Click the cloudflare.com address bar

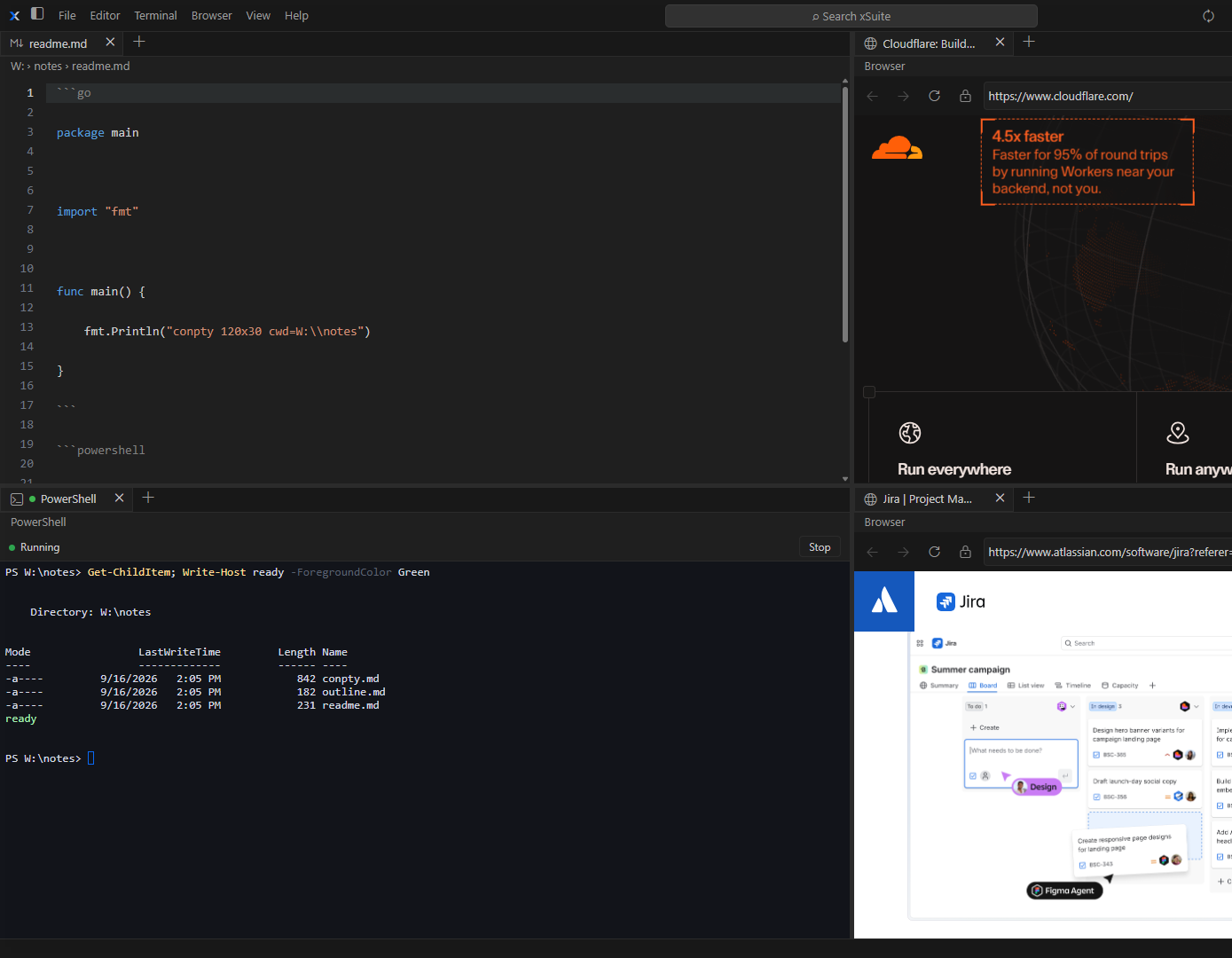[x=1107, y=96]
